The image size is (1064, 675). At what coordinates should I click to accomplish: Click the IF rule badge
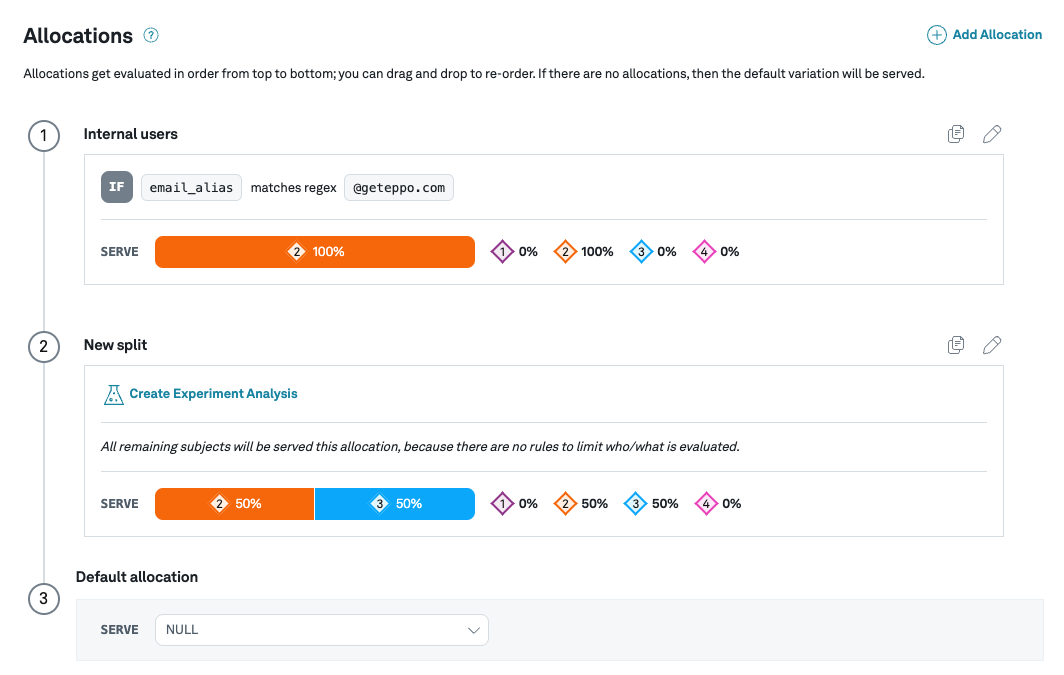tap(117, 187)
